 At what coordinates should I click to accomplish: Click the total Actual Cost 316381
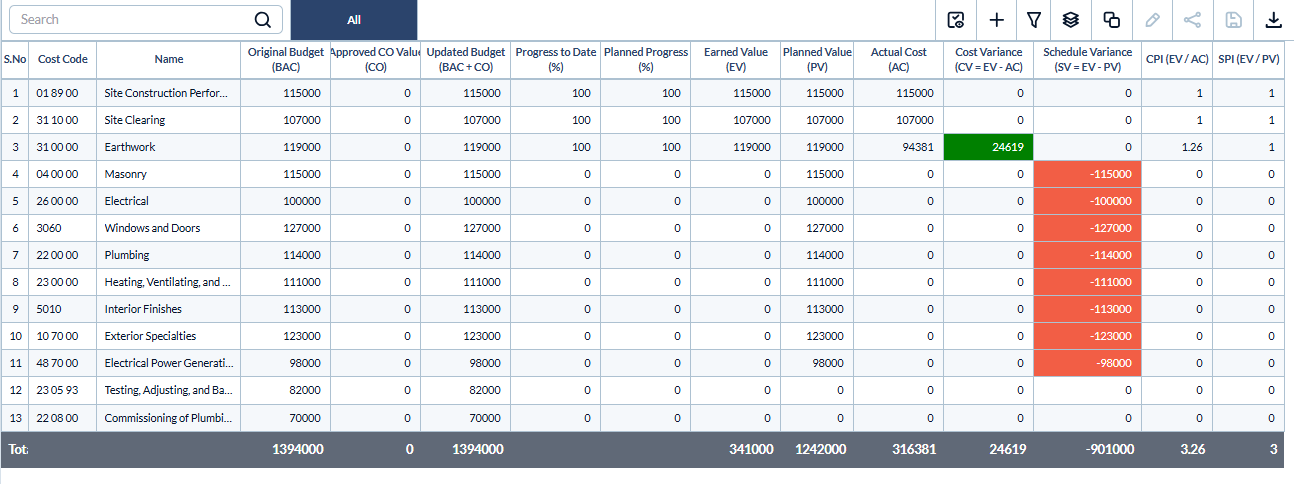(x=914, y=450)
